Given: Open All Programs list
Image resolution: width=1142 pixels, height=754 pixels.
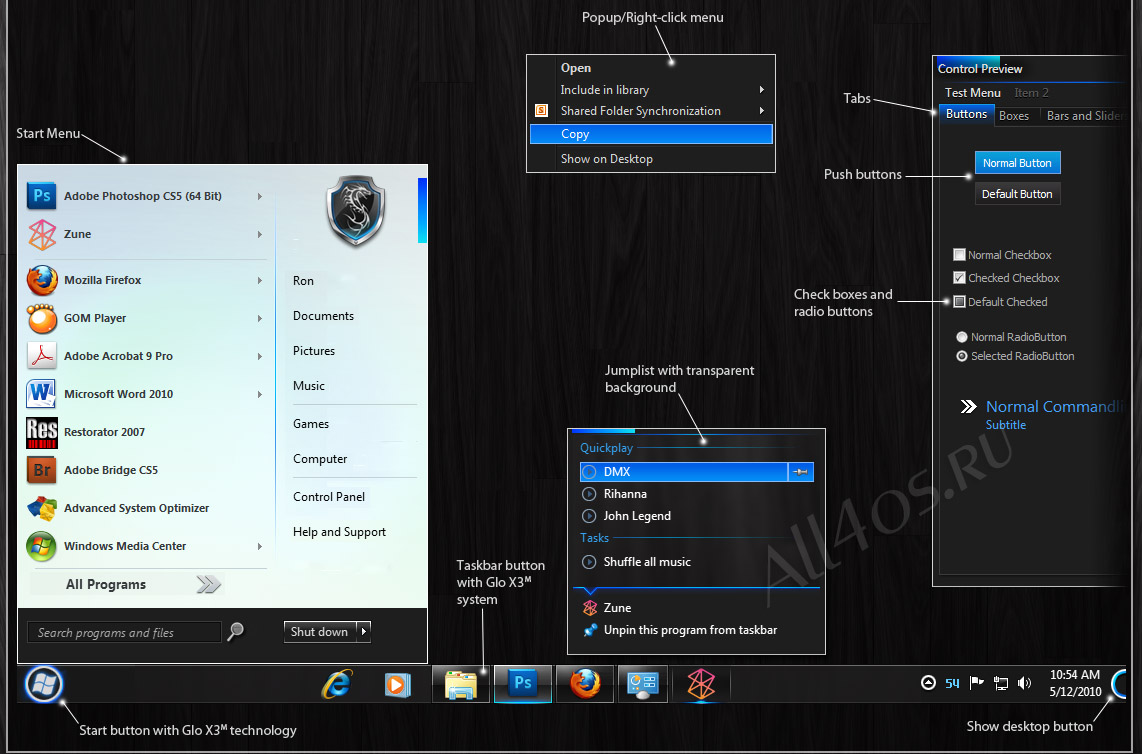Looking at the screenshot, I should click(126, 584).
